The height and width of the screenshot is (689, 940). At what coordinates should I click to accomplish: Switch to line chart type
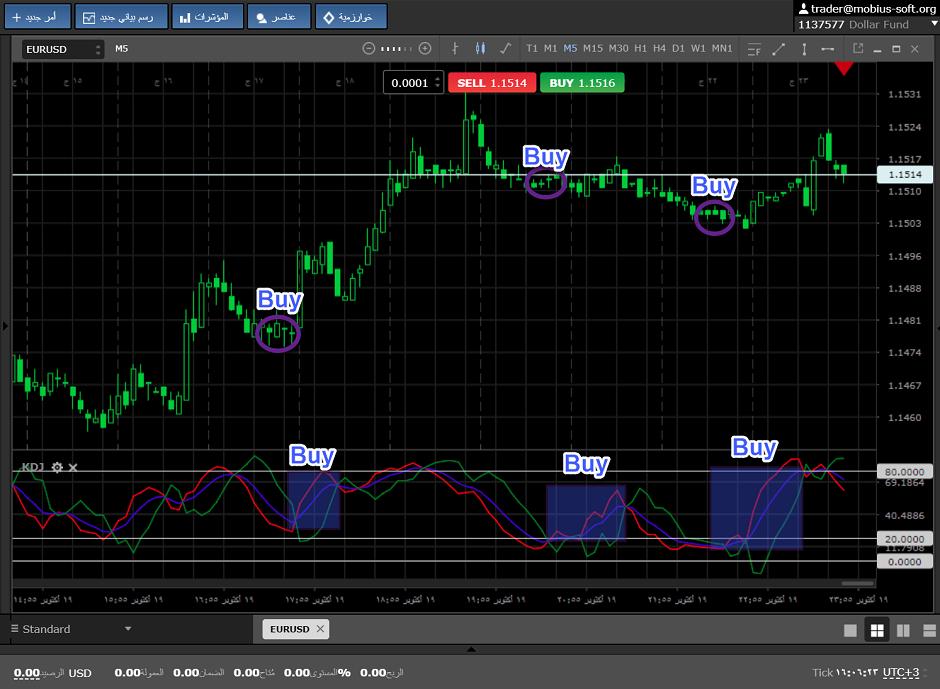pos(505,49)
